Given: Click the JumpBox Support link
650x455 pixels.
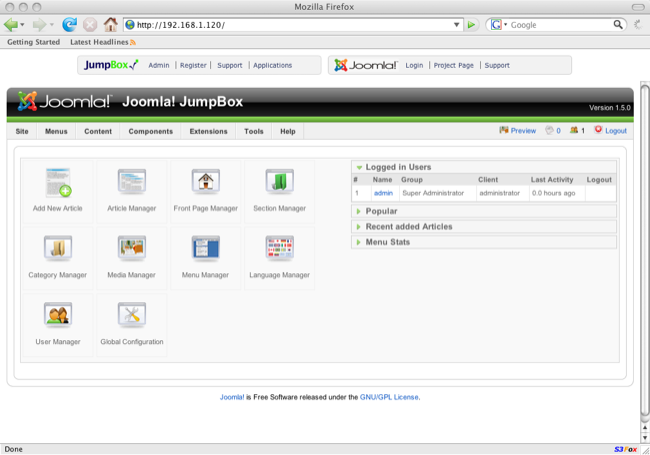Looking at the screenshot, I should pos(230,65).
